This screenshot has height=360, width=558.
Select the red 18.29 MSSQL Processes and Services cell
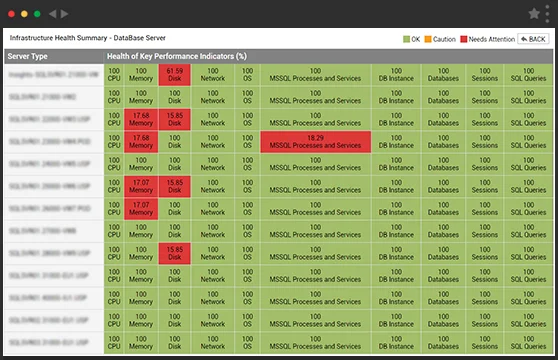[x=316, y=142]
